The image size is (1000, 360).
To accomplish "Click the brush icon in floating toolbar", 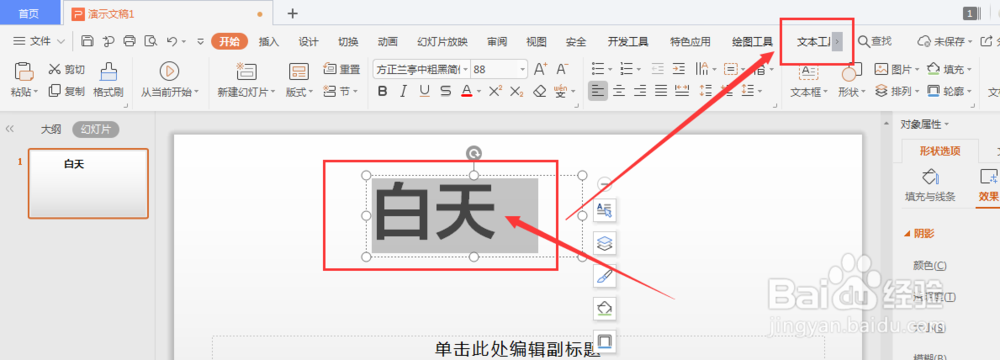I will (x=604, y=275).
